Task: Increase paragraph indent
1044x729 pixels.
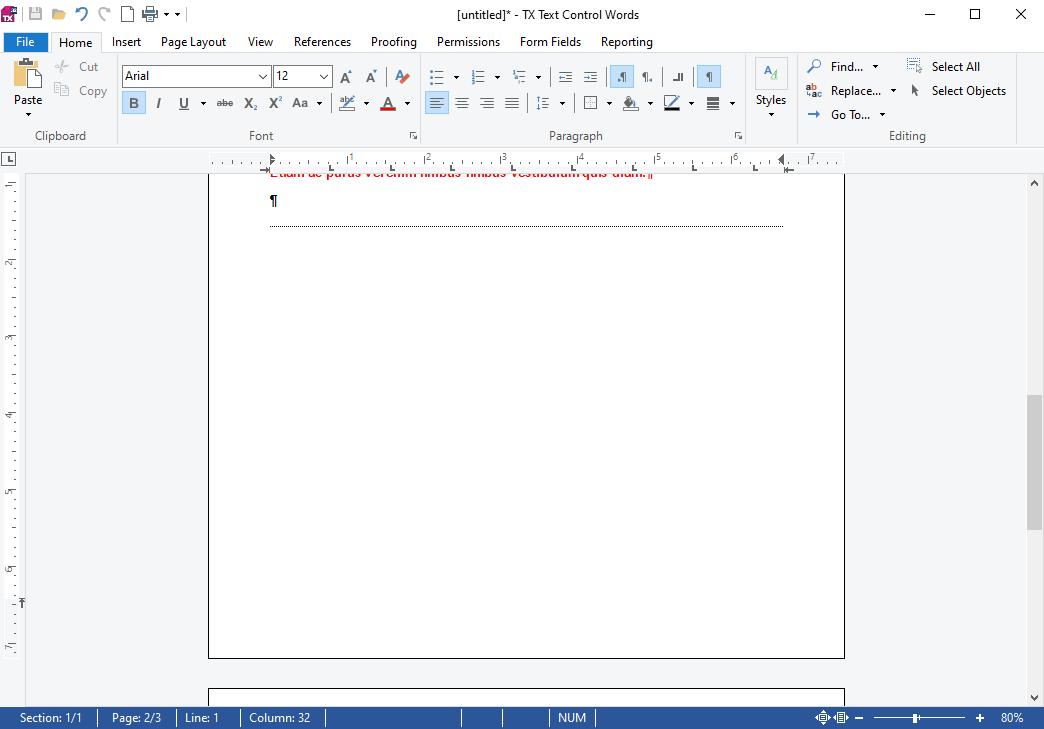Action: 590,77
